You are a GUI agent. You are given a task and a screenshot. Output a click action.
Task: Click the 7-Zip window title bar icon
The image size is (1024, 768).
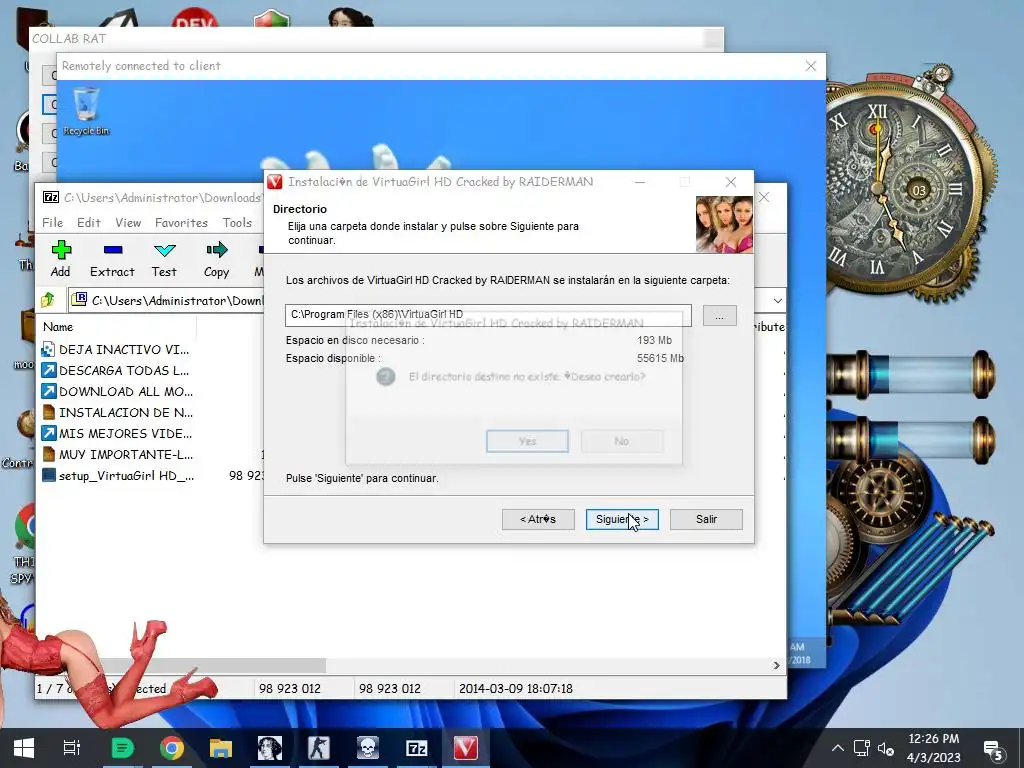(50, 197)
